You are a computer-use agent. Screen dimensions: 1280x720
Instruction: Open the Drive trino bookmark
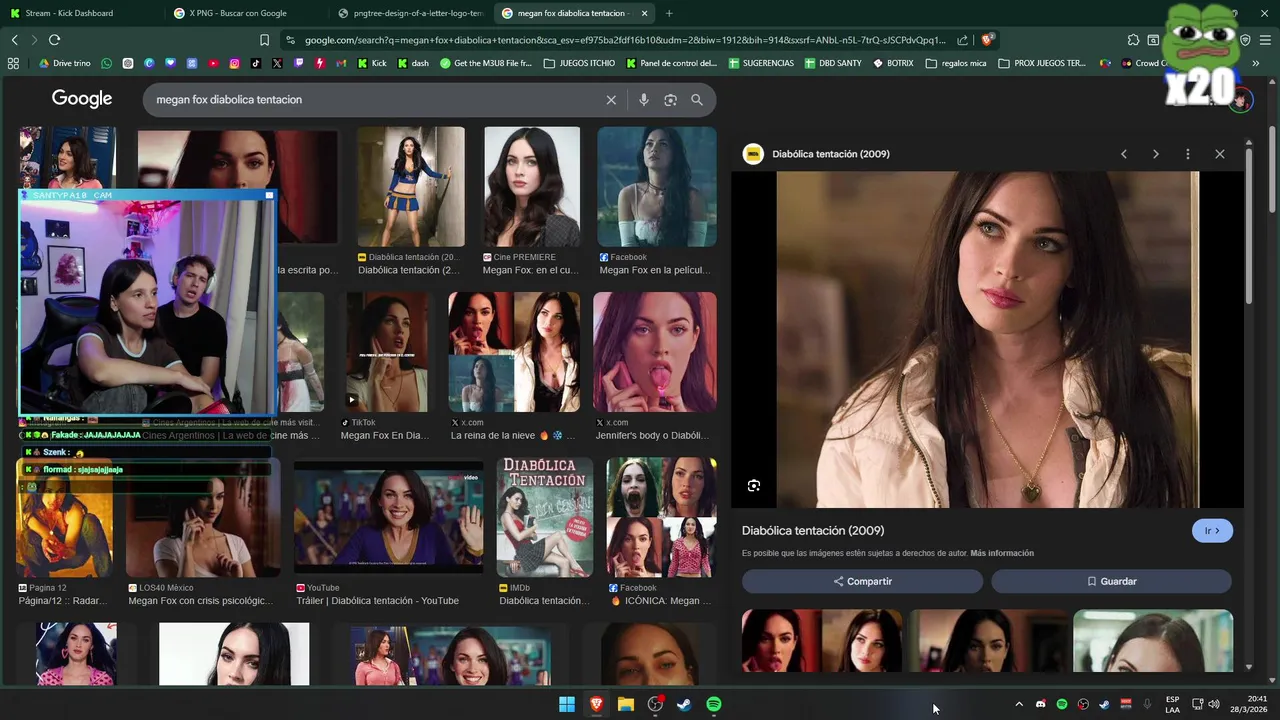(x=65, y=63)
